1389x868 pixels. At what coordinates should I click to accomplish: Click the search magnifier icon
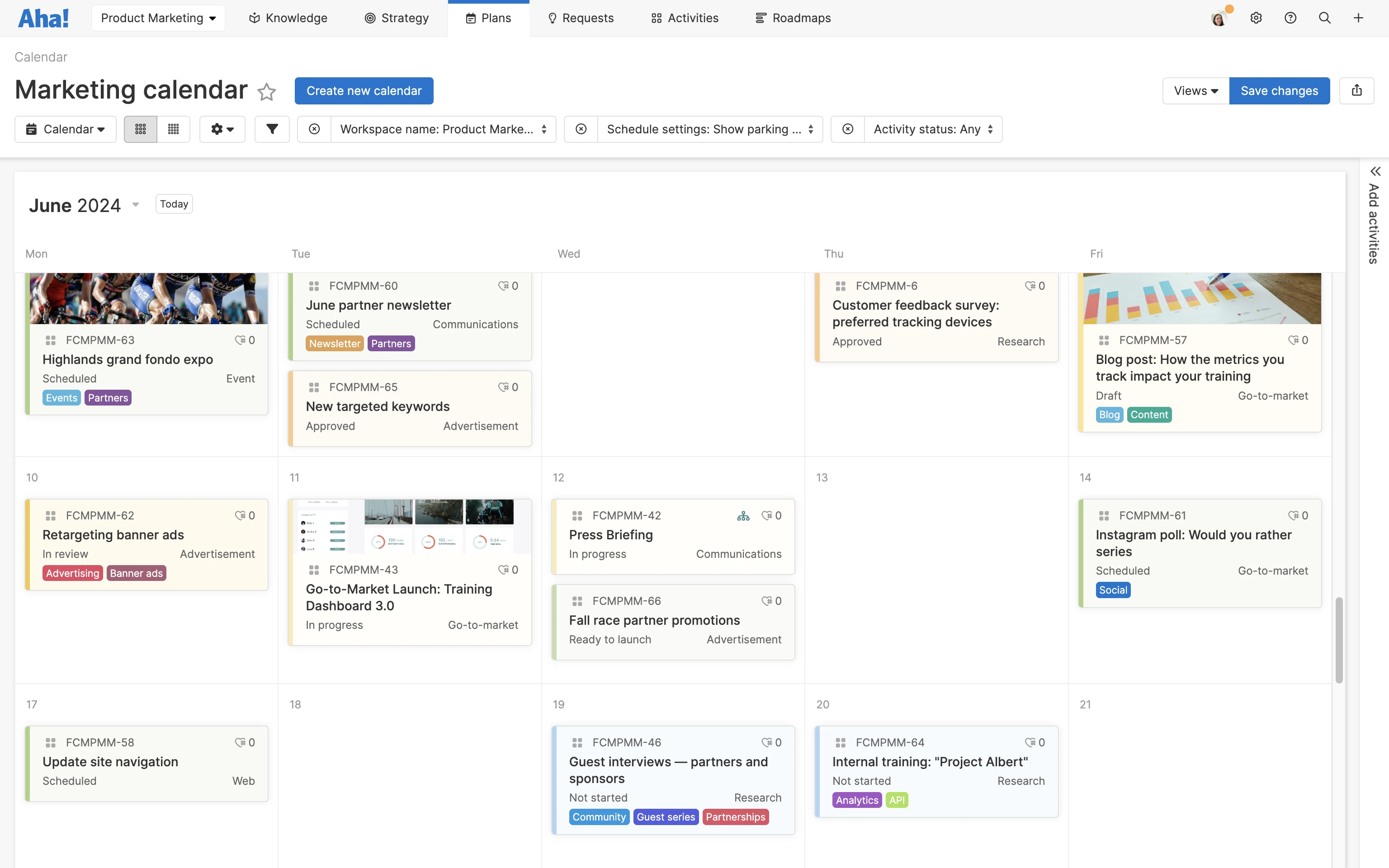point(1324,18)
